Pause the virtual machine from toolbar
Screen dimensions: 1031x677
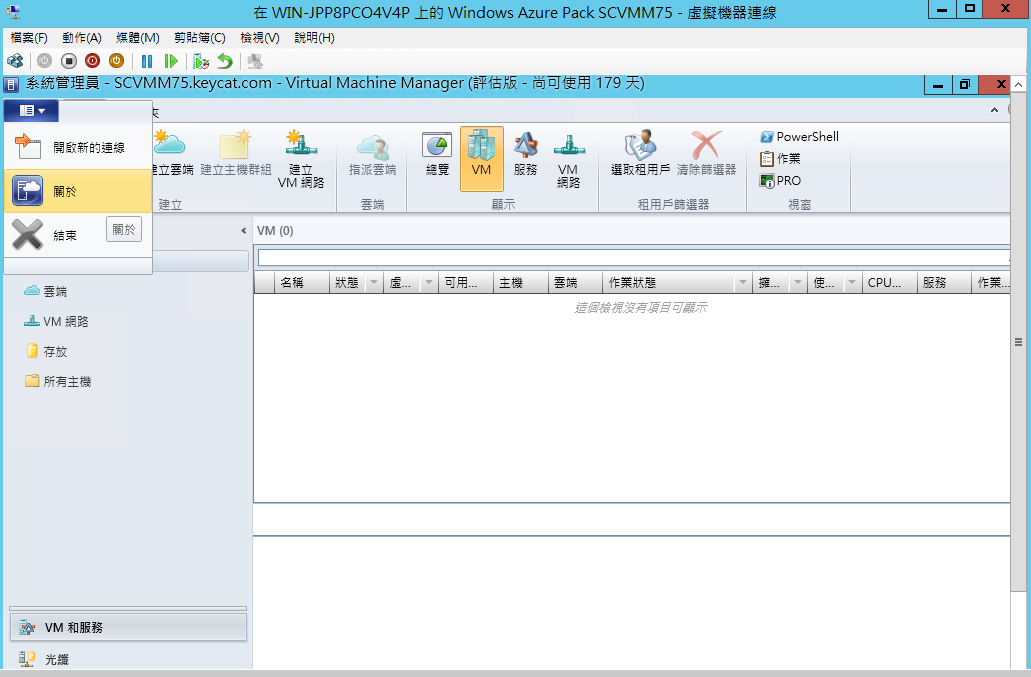click(147, 61)
